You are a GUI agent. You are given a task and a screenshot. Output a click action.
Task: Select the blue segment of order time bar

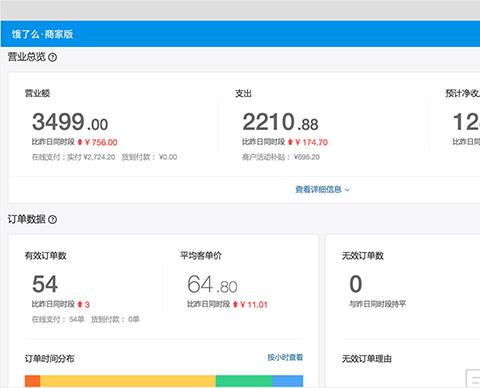click(x=287, y=381)
